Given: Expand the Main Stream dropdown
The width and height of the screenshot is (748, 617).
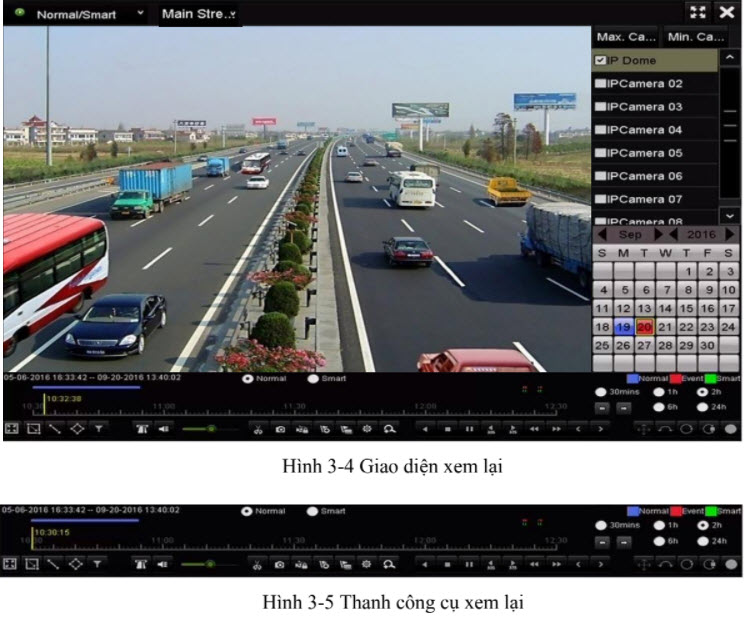Looking at the screenshot, I should pos(200,15).
